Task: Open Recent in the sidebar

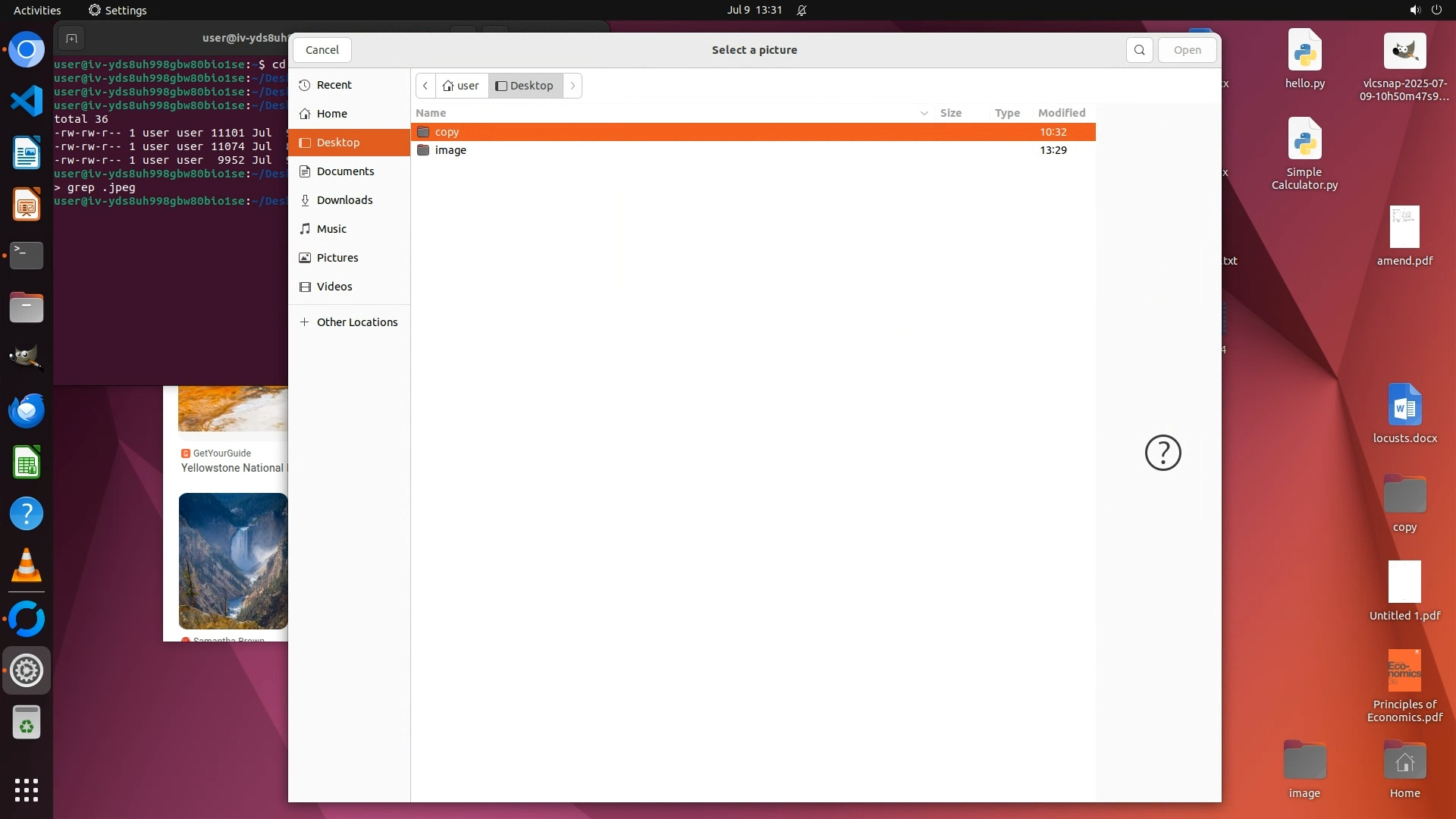Action: [x=334, y=85]
